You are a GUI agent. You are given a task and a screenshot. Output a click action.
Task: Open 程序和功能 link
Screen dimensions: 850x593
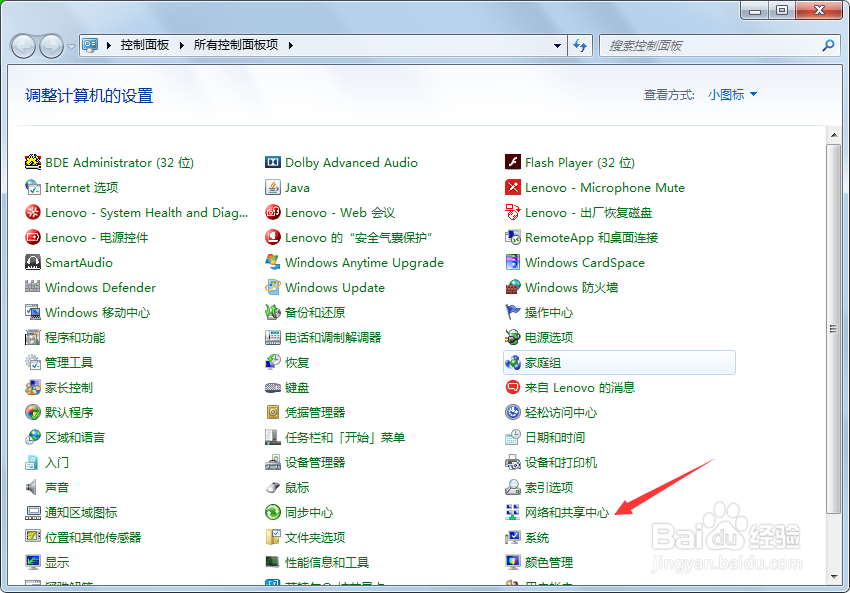tap(75, 338)
